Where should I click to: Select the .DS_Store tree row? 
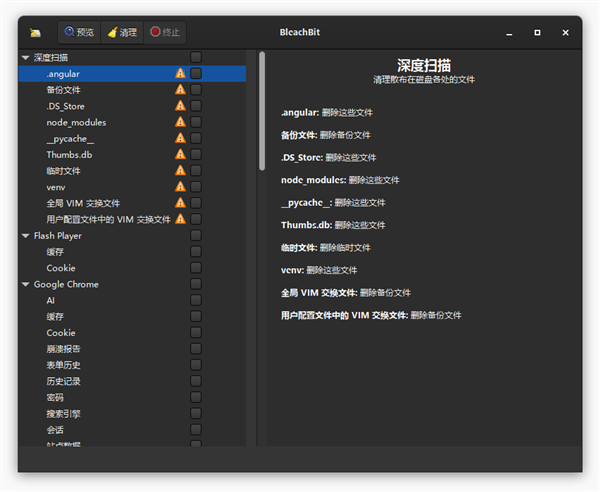pos(132,106)
